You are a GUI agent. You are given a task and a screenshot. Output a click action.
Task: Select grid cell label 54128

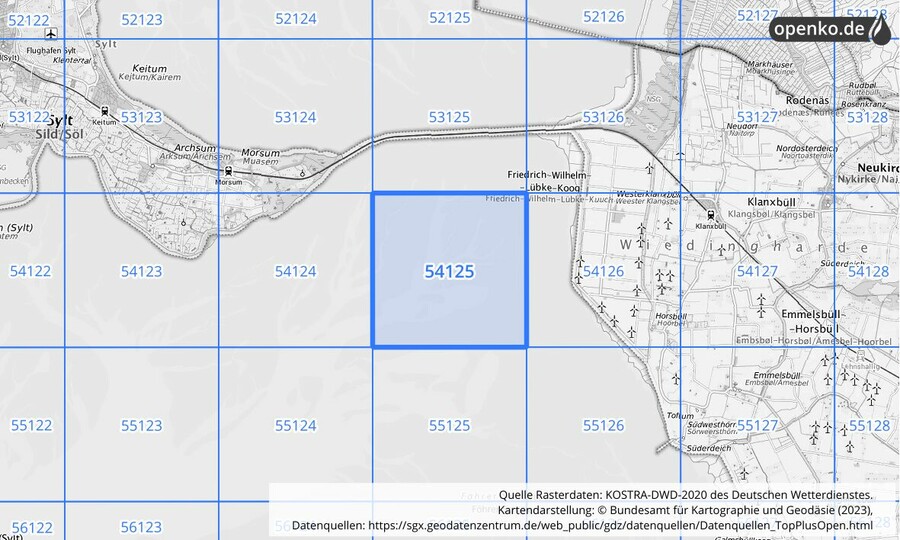(x=868, y=271)
